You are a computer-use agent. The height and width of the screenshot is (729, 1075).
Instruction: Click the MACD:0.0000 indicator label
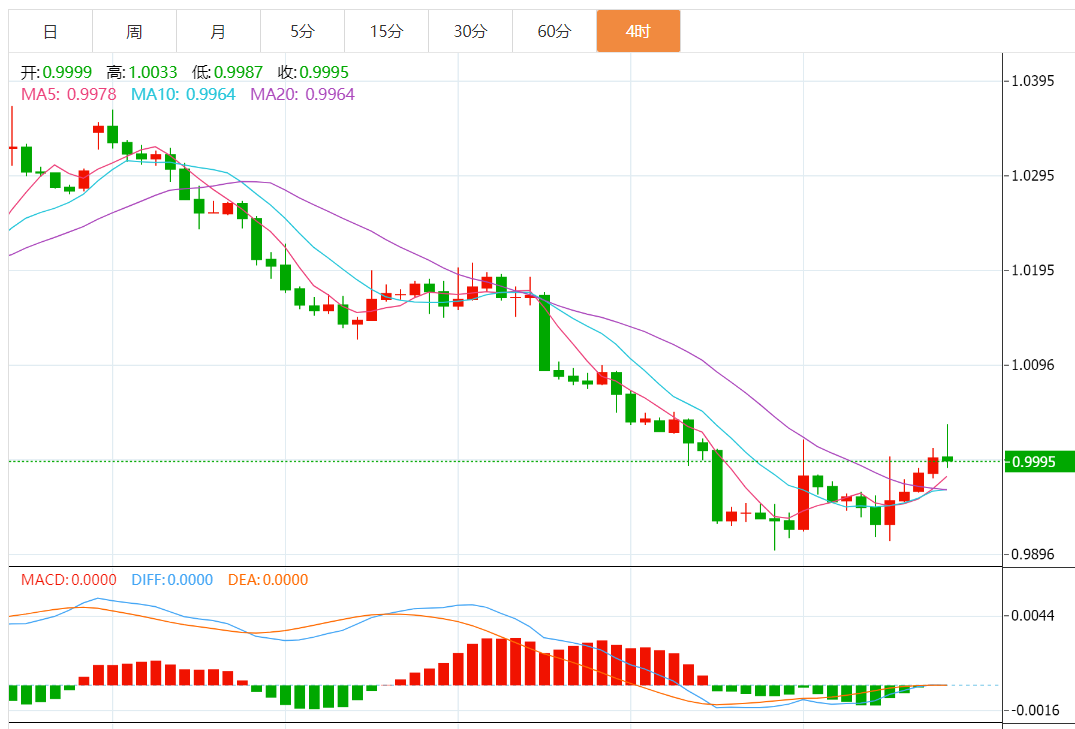pos(69,580)
